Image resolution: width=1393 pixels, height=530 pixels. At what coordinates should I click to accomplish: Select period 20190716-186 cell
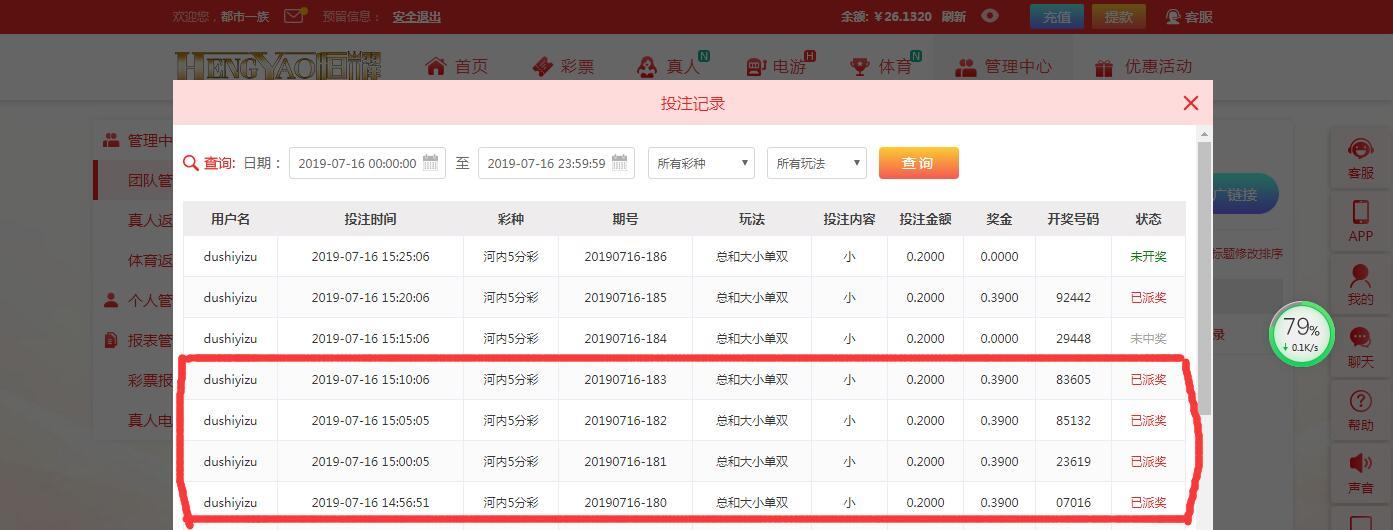click(x=625, y=256)
